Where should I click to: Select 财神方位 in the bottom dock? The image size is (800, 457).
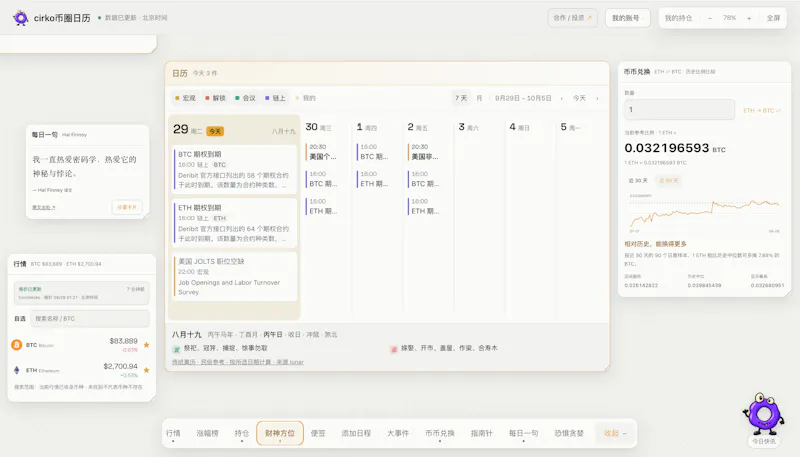coord(280,433)
